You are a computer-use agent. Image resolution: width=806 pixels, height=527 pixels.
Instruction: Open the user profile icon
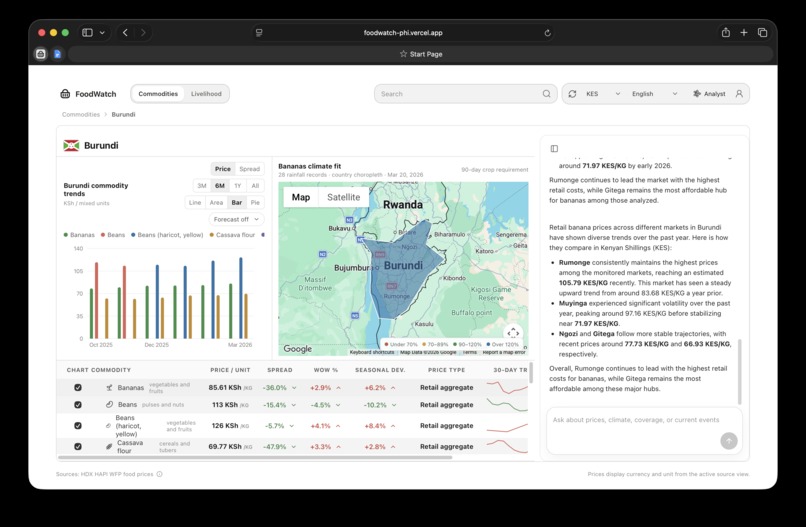(x=739, y=94)
